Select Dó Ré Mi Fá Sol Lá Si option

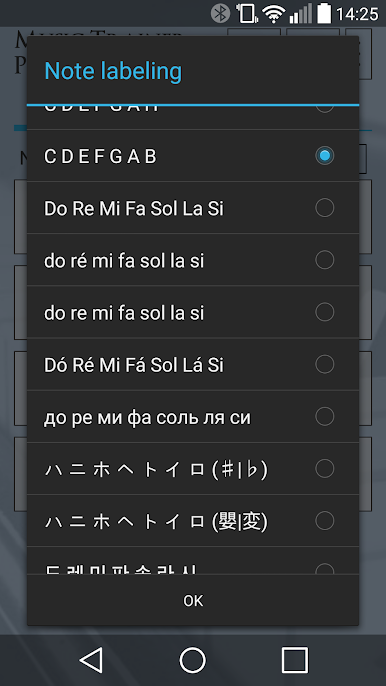(193, 364)
